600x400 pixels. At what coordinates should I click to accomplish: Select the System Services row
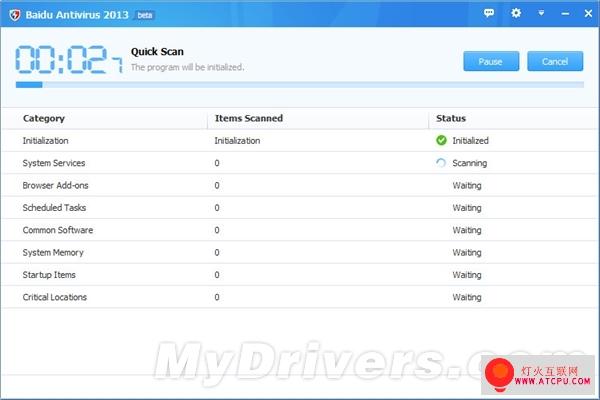300,163
